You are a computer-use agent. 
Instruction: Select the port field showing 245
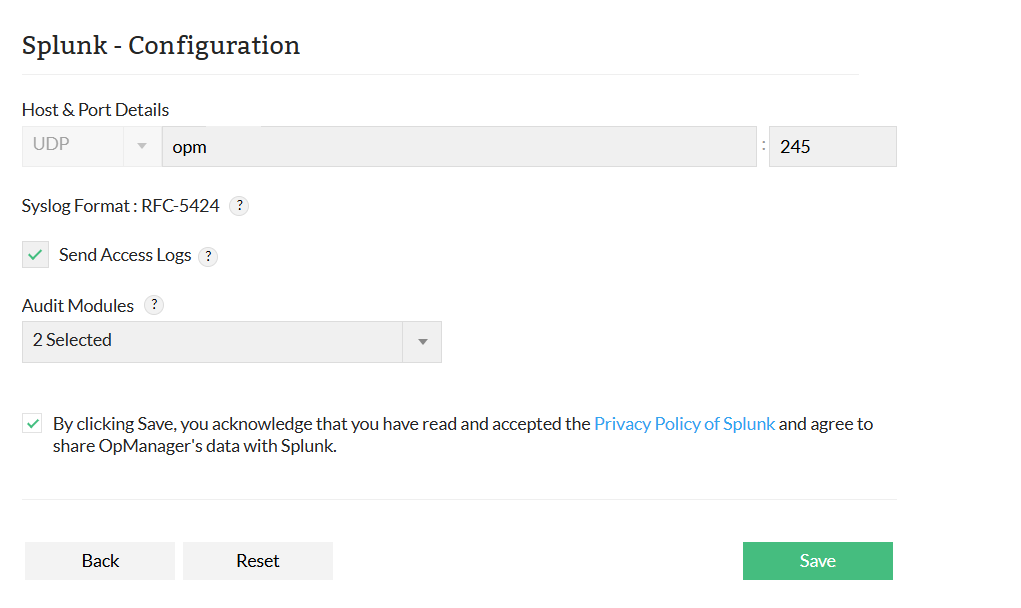point(832,146)
